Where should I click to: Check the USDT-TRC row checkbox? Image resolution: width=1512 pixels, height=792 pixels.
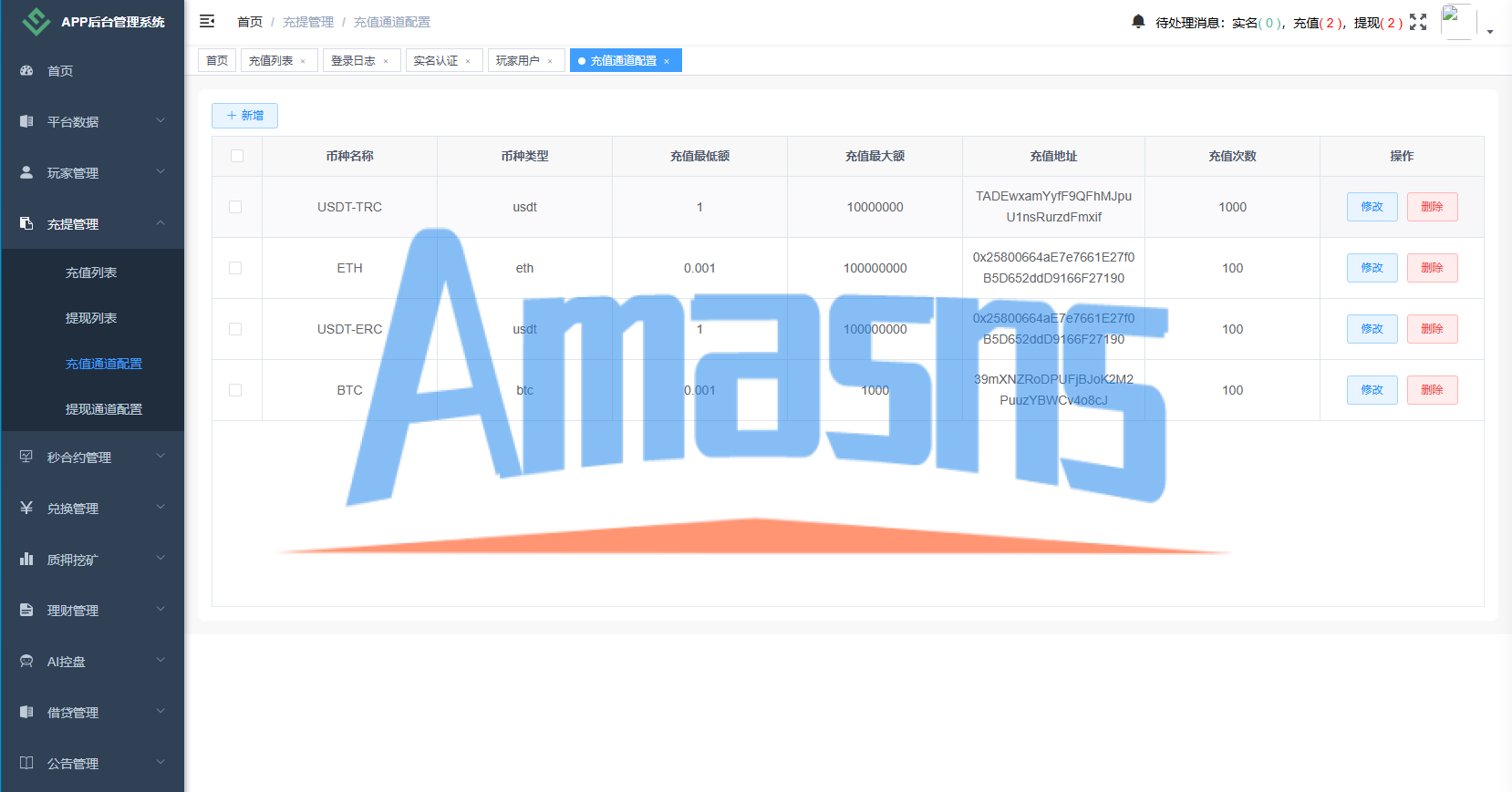coord(235,207)
